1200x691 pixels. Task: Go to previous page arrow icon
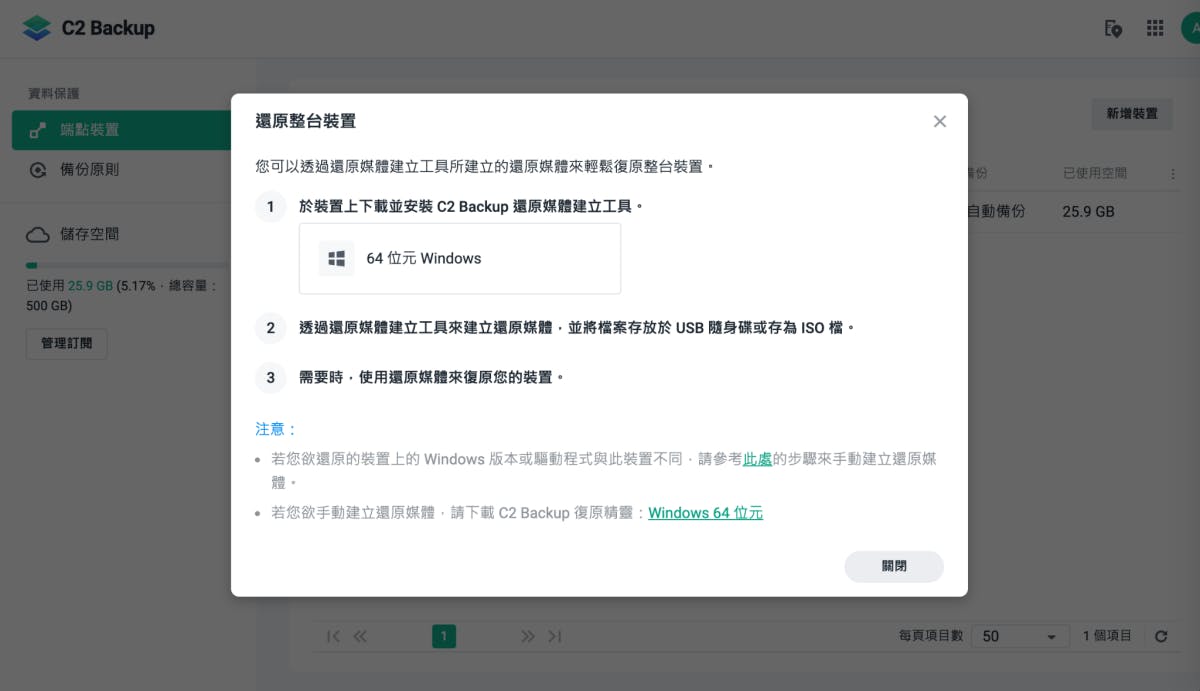tap(360, 636)
